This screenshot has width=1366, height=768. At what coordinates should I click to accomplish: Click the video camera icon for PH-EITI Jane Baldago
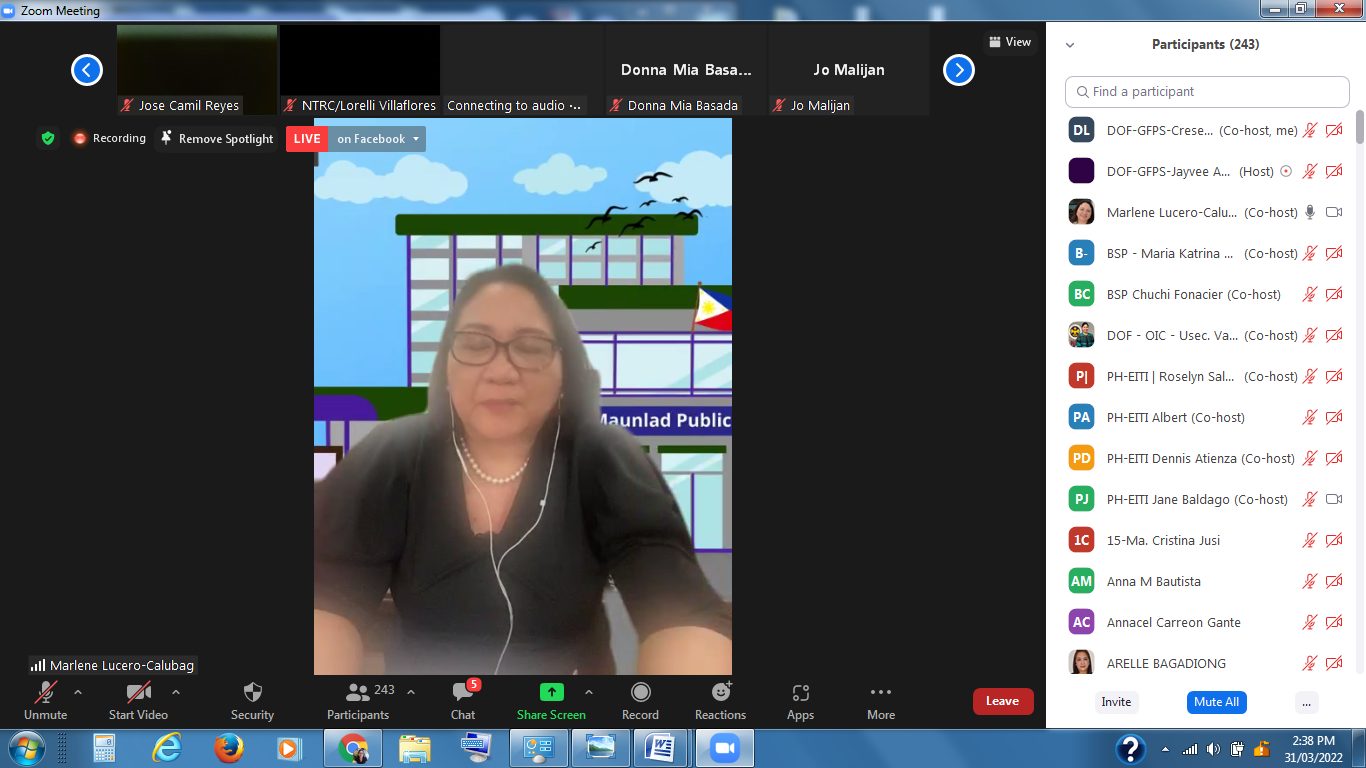(x=1334, y=499)
